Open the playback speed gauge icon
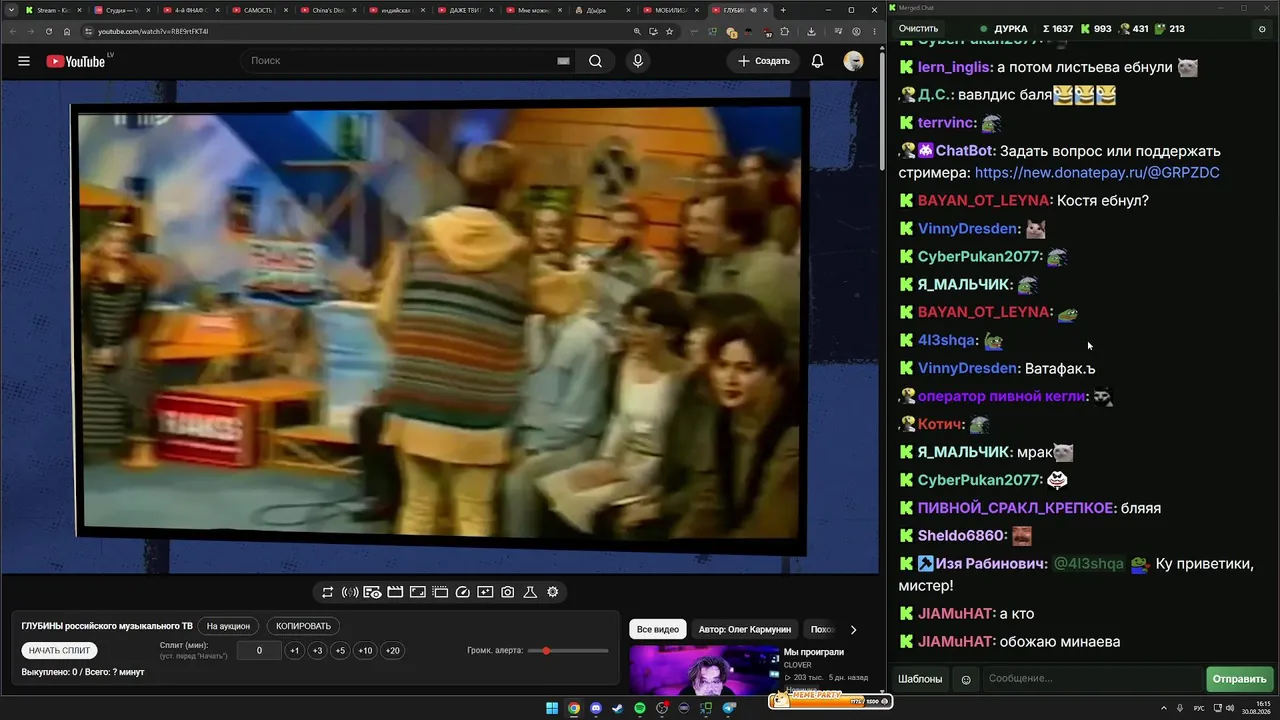The height and width of the screenshot is (720, 1280). pyautogui.click(x=462, y=592)
